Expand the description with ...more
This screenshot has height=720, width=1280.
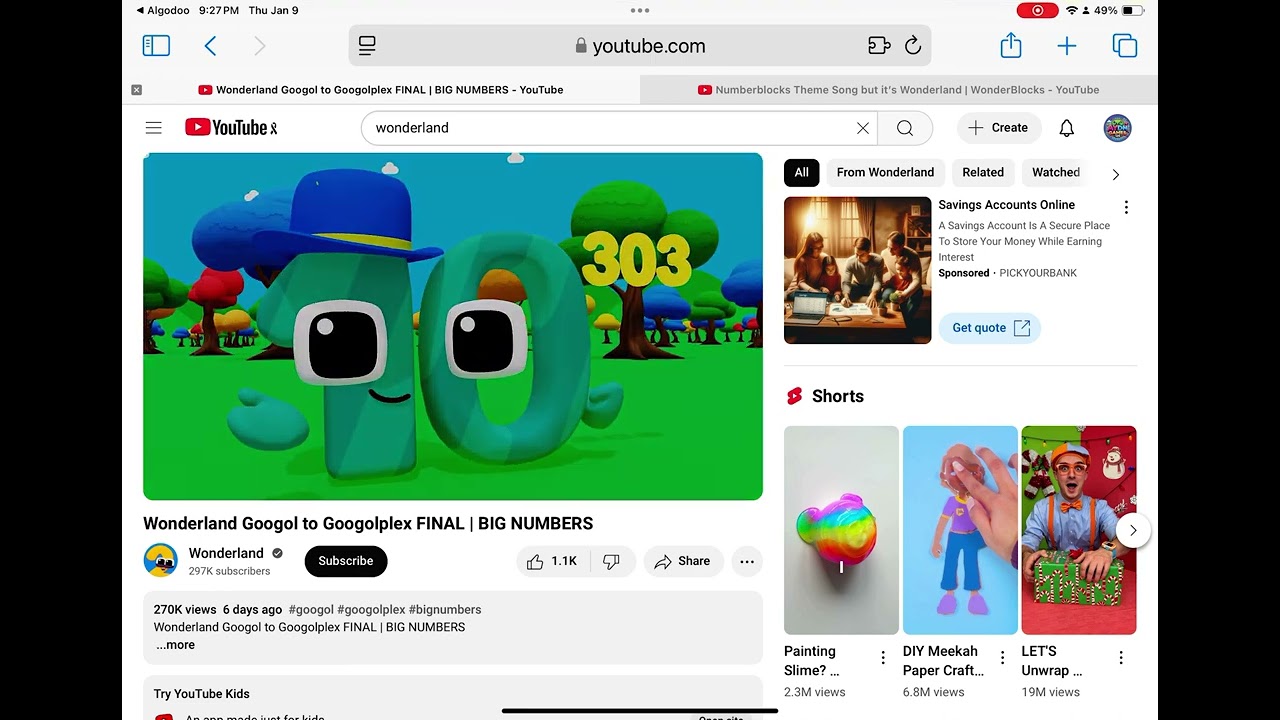(x=175, y=645)
